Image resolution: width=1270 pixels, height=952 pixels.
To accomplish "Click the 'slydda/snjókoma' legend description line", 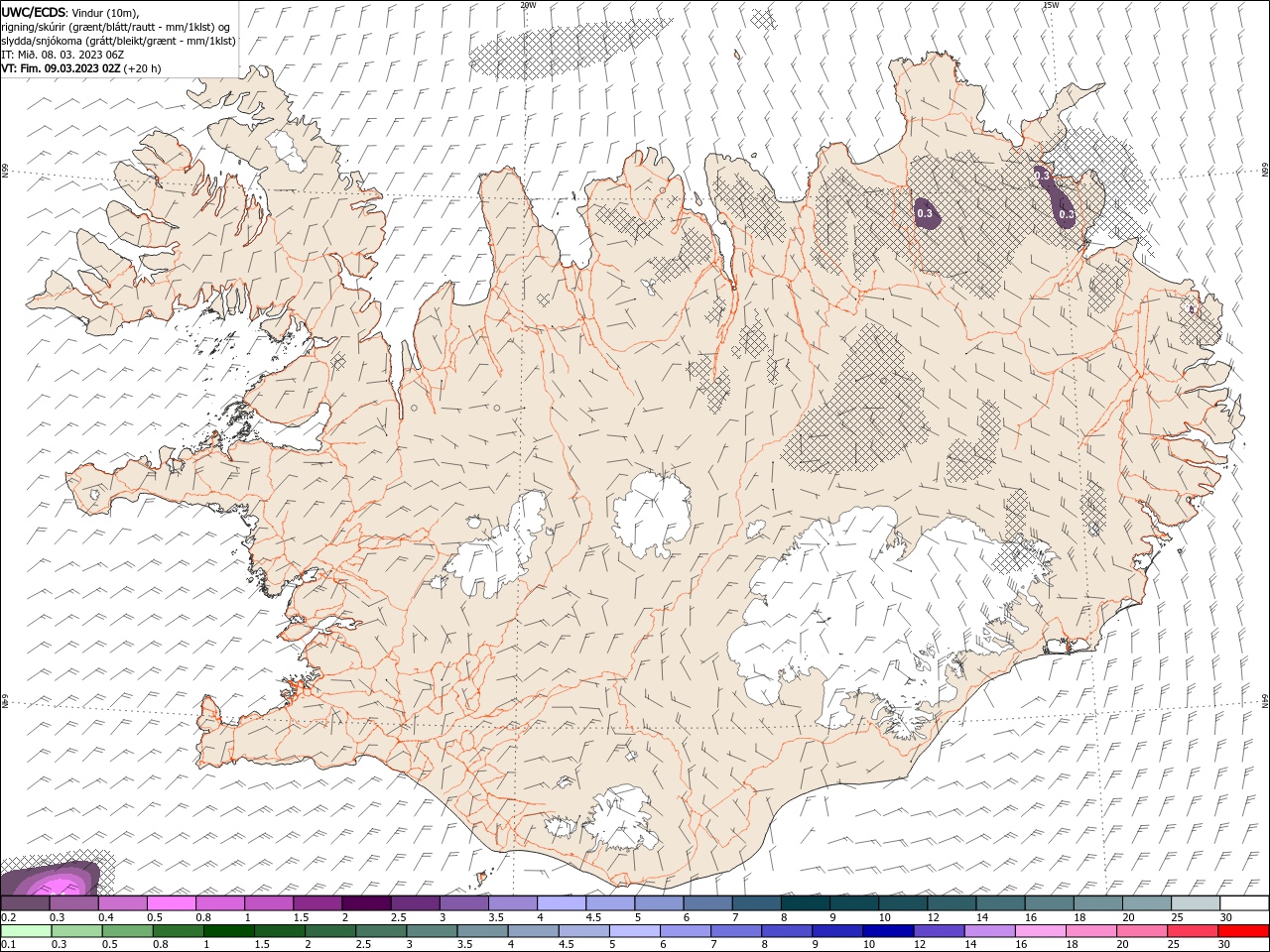I will [119, 41].
